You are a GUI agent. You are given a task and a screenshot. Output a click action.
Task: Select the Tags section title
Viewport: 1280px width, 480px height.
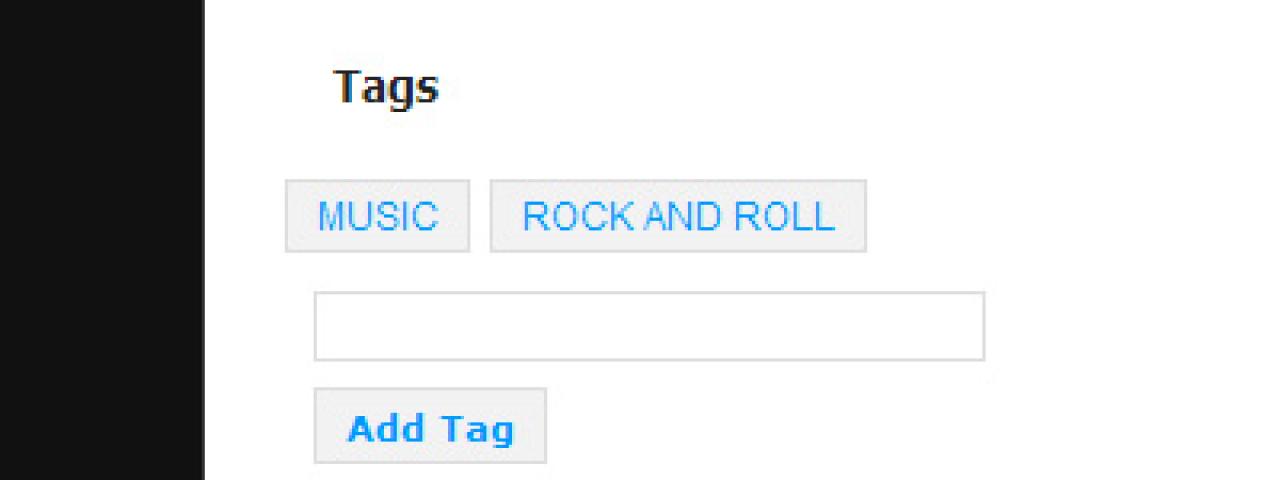pyautogui.click(x=386, y=87)
